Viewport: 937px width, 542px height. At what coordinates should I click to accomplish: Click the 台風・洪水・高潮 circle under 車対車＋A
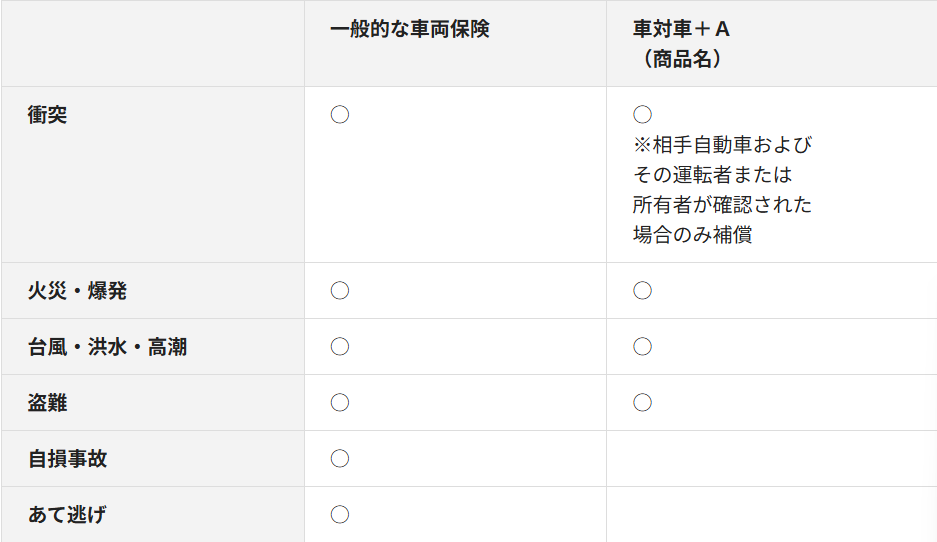[x=642, y=347]
